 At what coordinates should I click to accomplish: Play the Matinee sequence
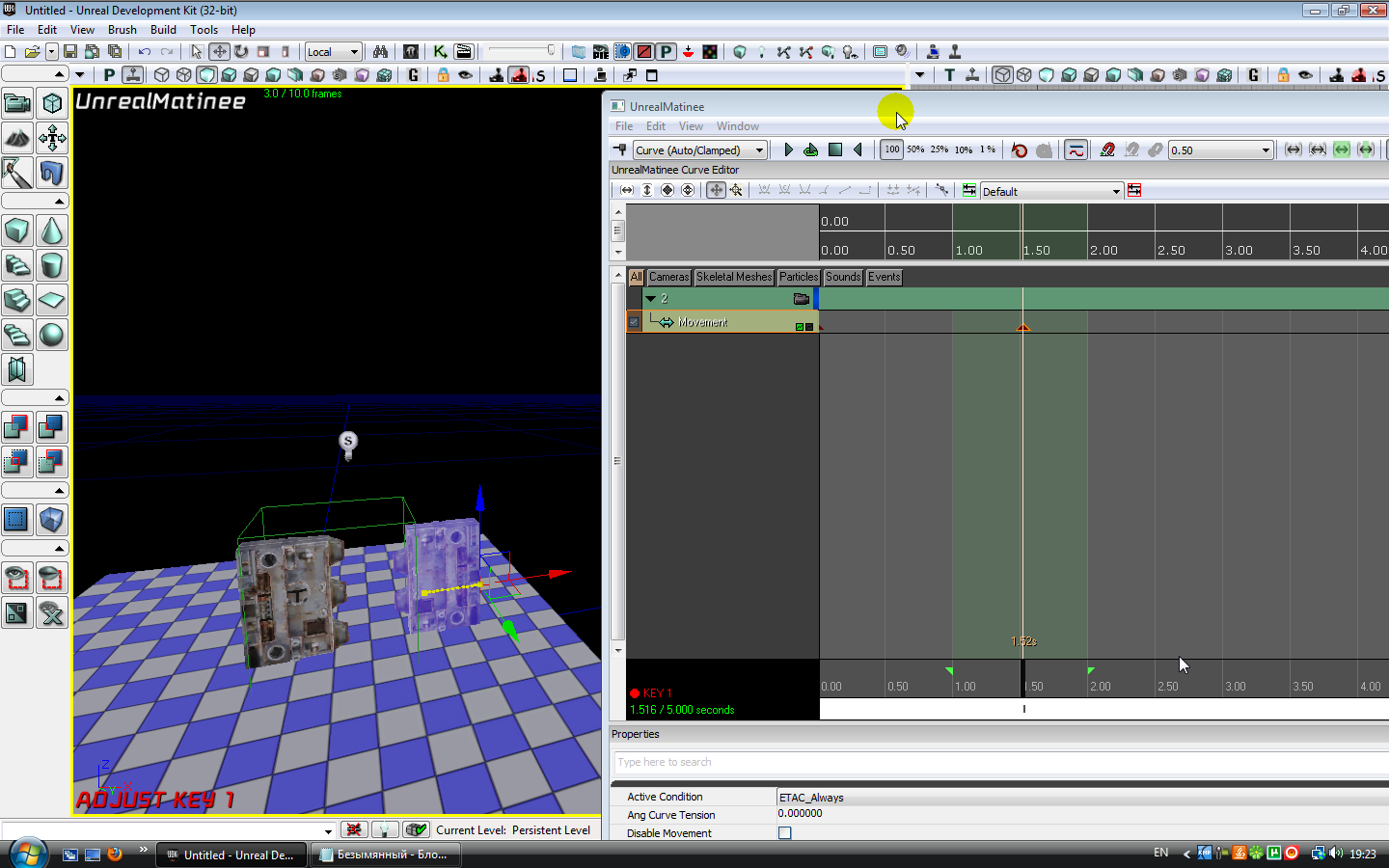(x=788, y=149)
